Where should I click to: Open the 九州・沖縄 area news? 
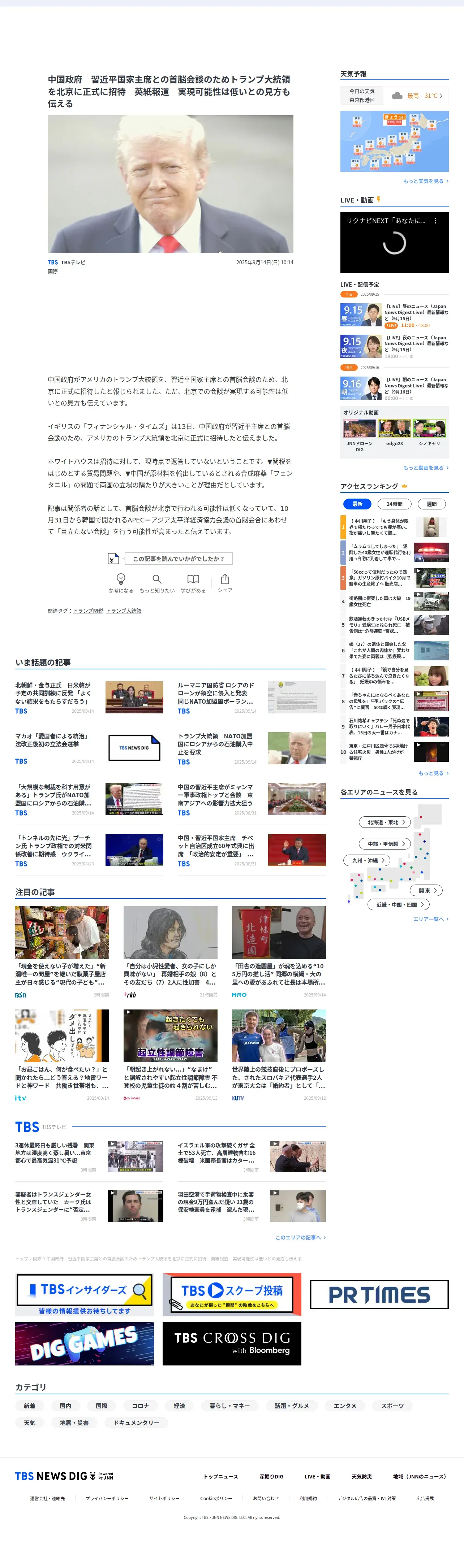[367, 861]
